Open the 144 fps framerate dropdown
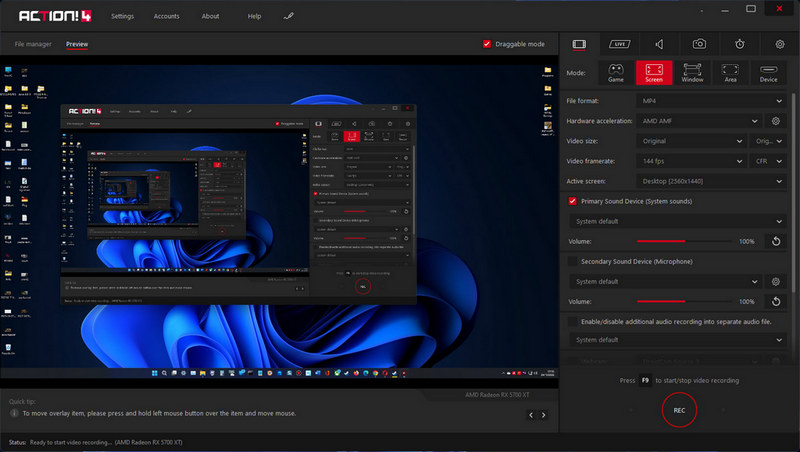The width and height of the screenshot is (800, 452). point(691,161)
